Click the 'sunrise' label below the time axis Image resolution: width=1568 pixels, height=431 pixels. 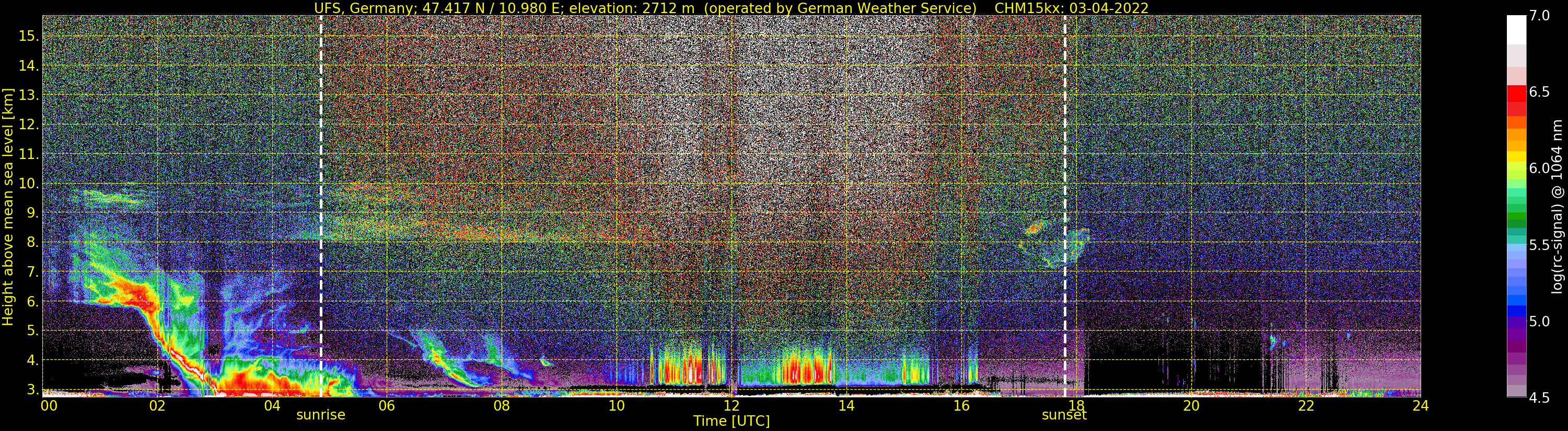pyautogui.click(x=321, y=415)
